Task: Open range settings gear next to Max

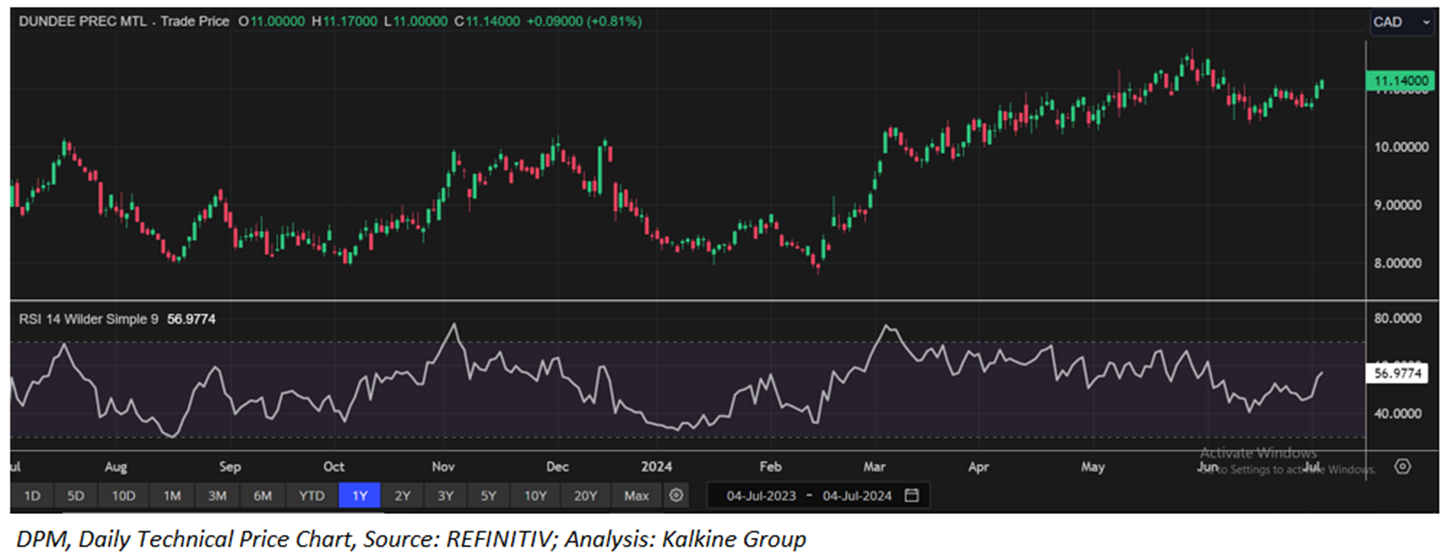Action: click(677, 495)
